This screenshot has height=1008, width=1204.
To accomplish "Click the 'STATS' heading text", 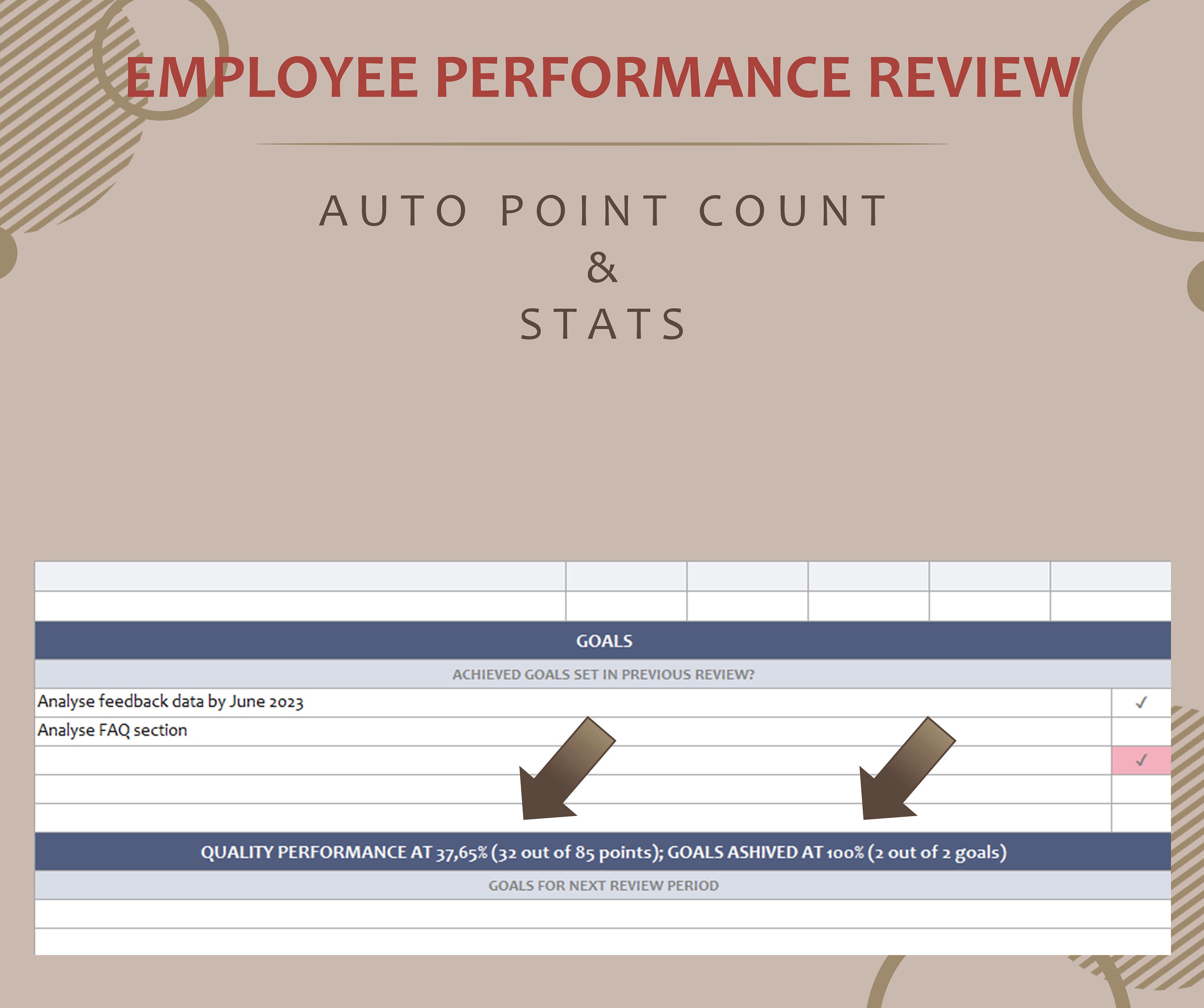I will tap(602, 324).
